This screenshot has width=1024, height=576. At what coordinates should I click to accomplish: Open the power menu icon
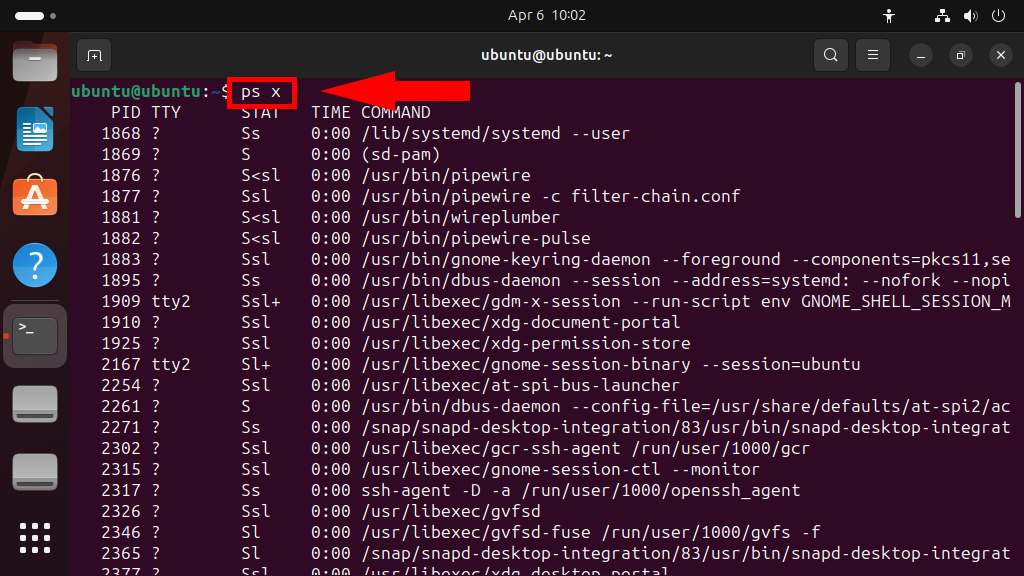tap(997, 16)
